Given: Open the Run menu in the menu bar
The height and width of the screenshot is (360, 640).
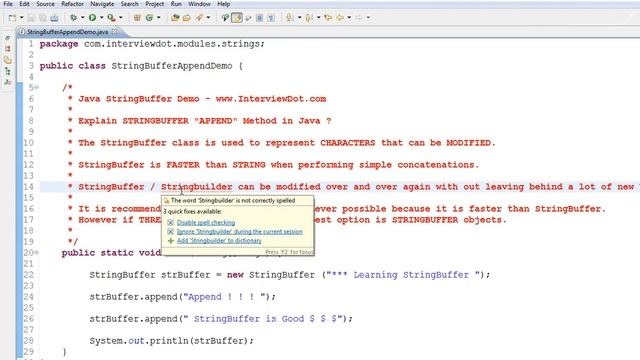Looking at the screenshot, I should pyautogui.click(x=176, y=4).
